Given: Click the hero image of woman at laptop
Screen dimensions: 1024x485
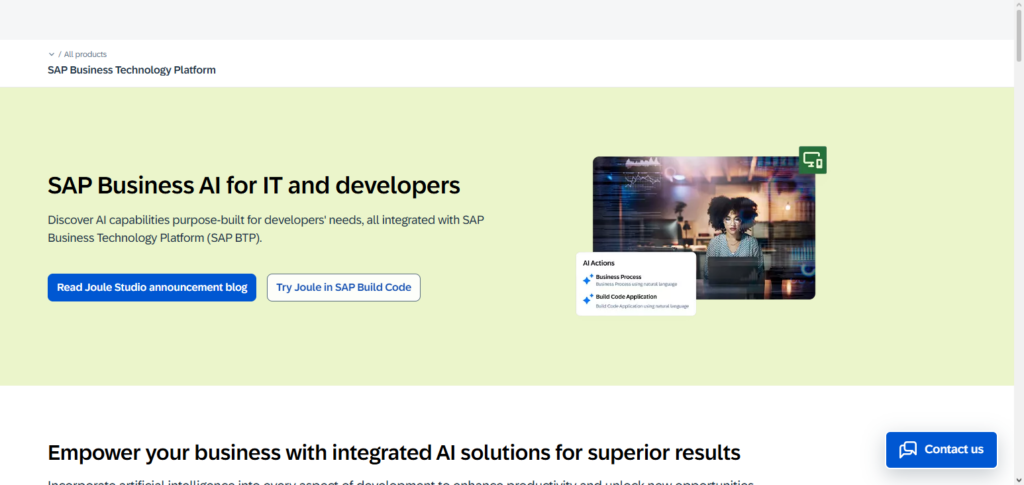Looking at the screenshot, I should (704, 227).
